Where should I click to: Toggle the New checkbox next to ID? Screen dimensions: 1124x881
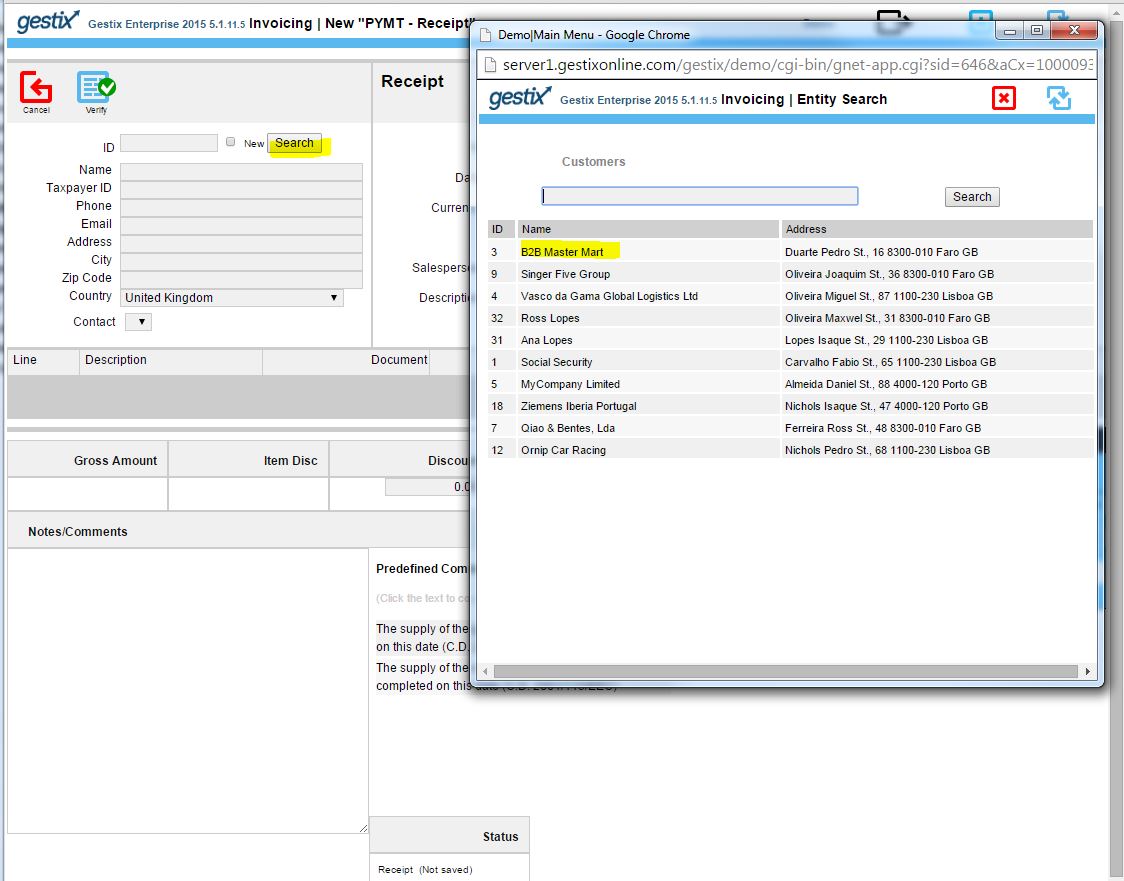(x=230, y=142)
